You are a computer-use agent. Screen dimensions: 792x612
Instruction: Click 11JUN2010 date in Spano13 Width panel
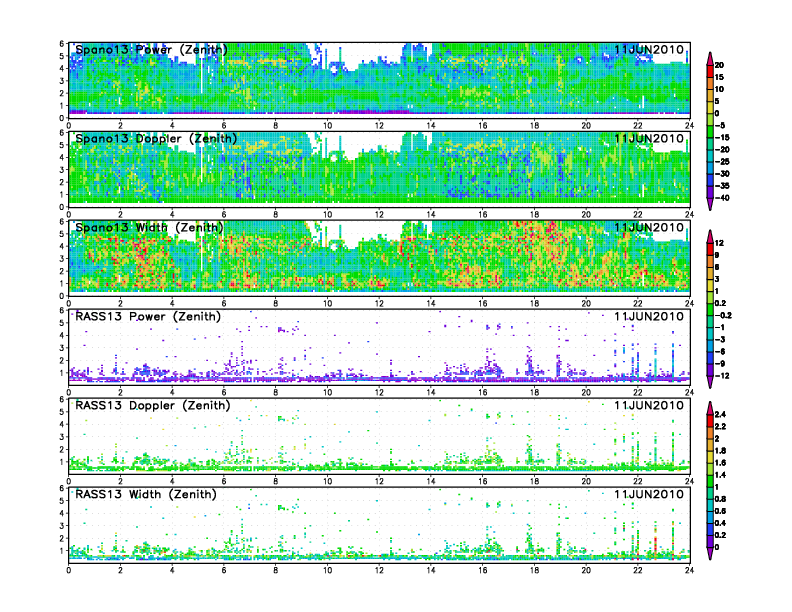click(x=649, y=227)
